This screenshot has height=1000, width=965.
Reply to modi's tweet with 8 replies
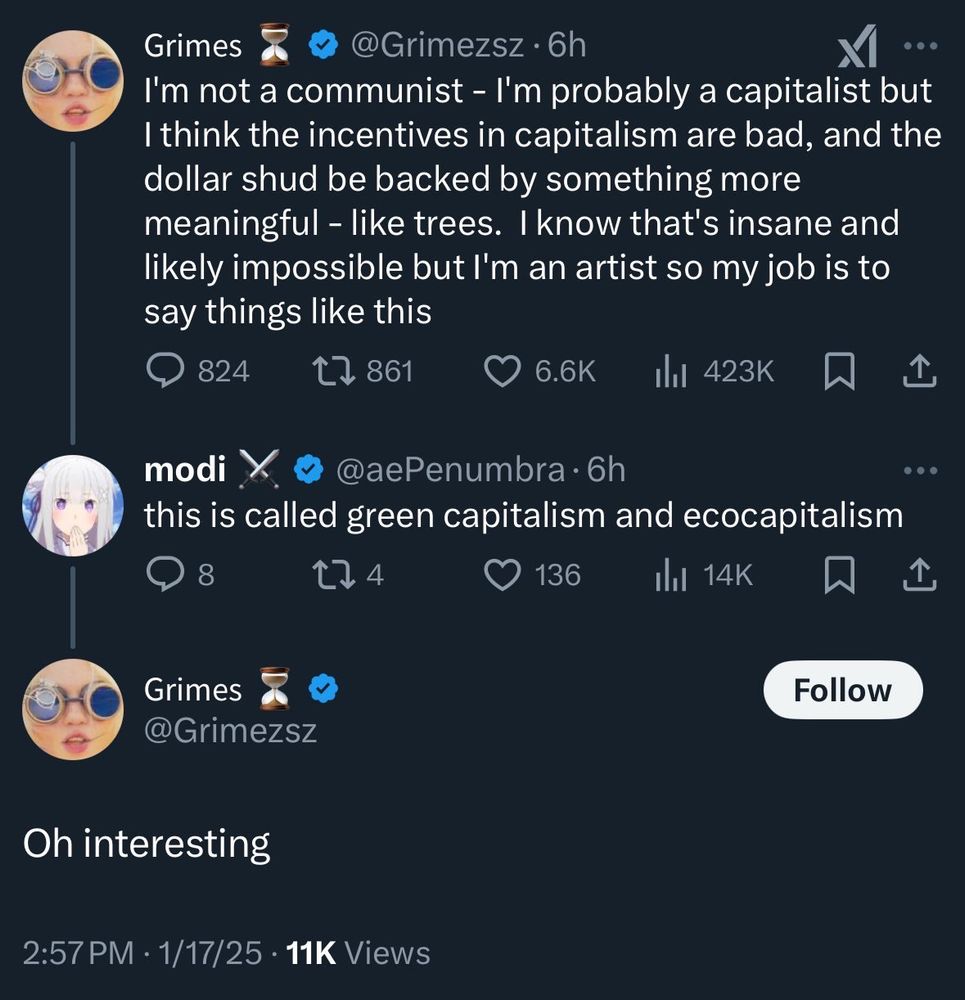pyautogui.click(x=162, y=575)
